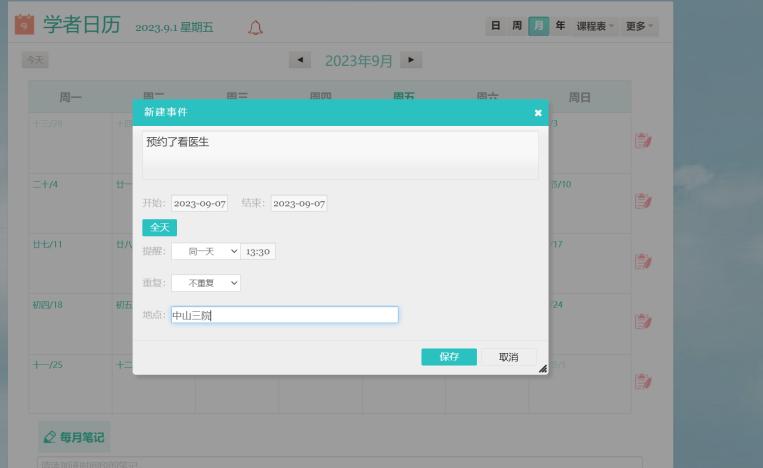Viewport: 763px width, 468px height.
Task: Open the 提醒 reminder day dropdown
Action: [x=206, y=252]
